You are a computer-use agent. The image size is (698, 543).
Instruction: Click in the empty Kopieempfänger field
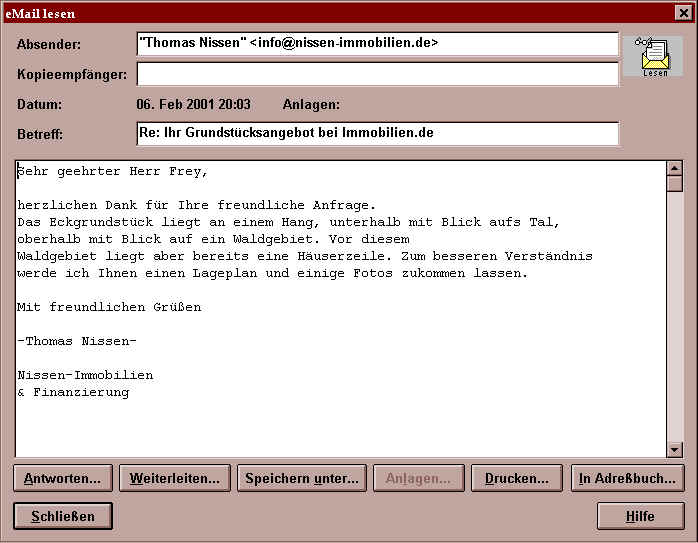[377, 74]
